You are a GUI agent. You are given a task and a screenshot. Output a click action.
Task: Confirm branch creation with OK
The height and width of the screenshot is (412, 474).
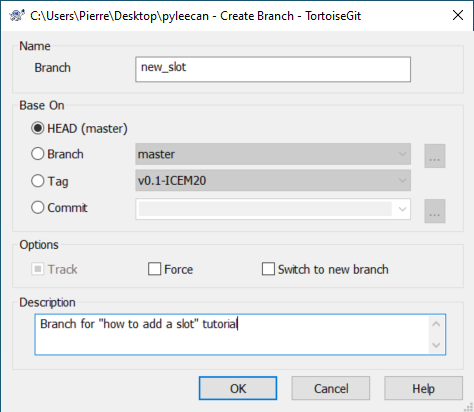tap(238, 388)
